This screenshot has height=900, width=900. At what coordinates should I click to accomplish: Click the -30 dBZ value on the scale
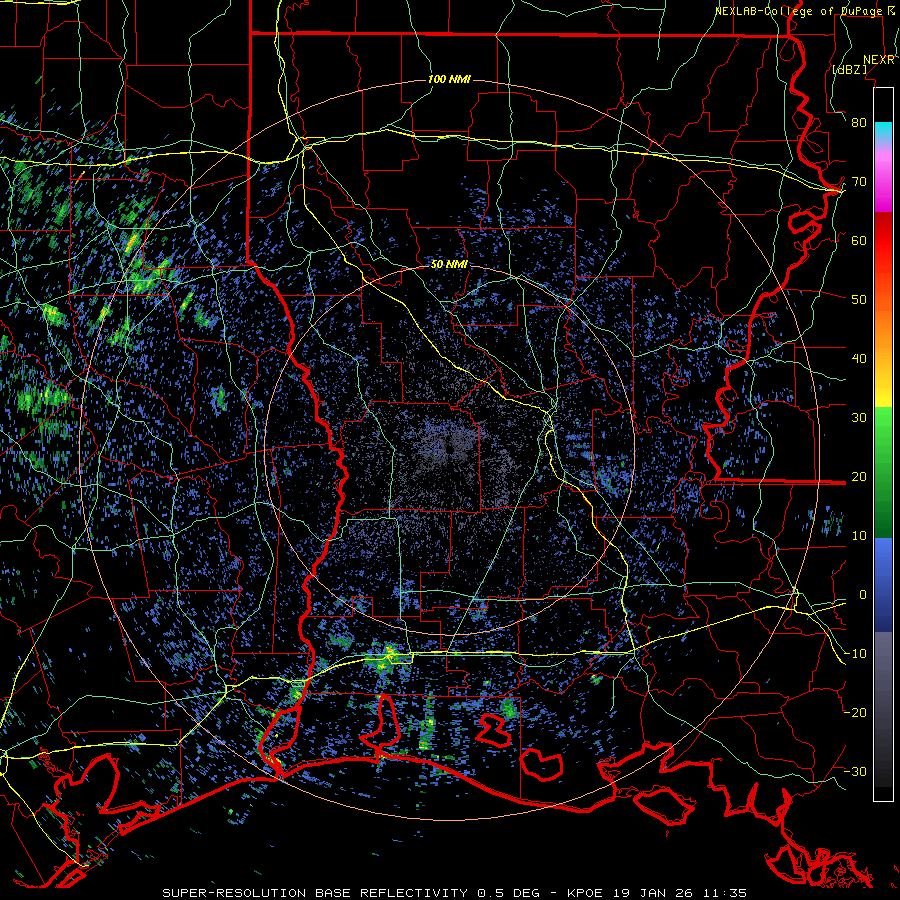tap(855, 771)
